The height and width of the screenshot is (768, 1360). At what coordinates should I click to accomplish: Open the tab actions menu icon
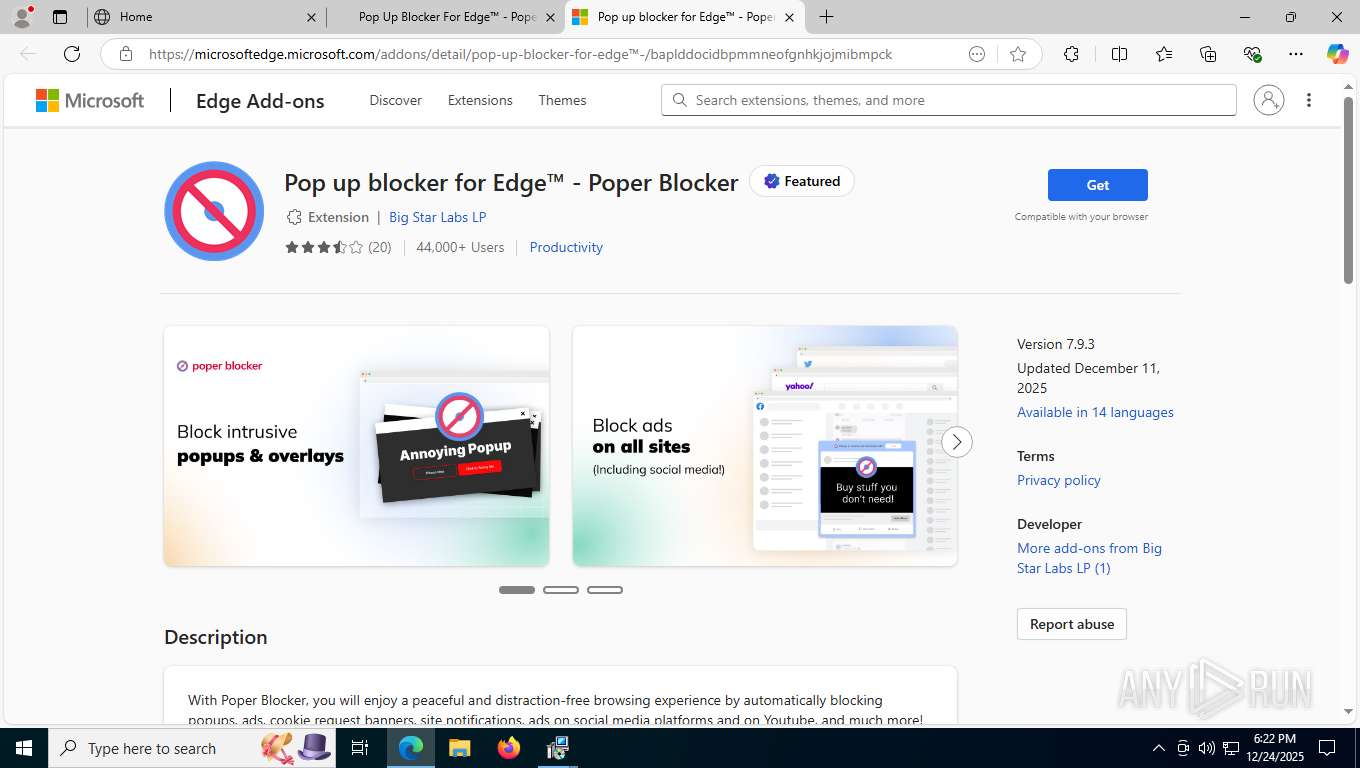[60, 17]
